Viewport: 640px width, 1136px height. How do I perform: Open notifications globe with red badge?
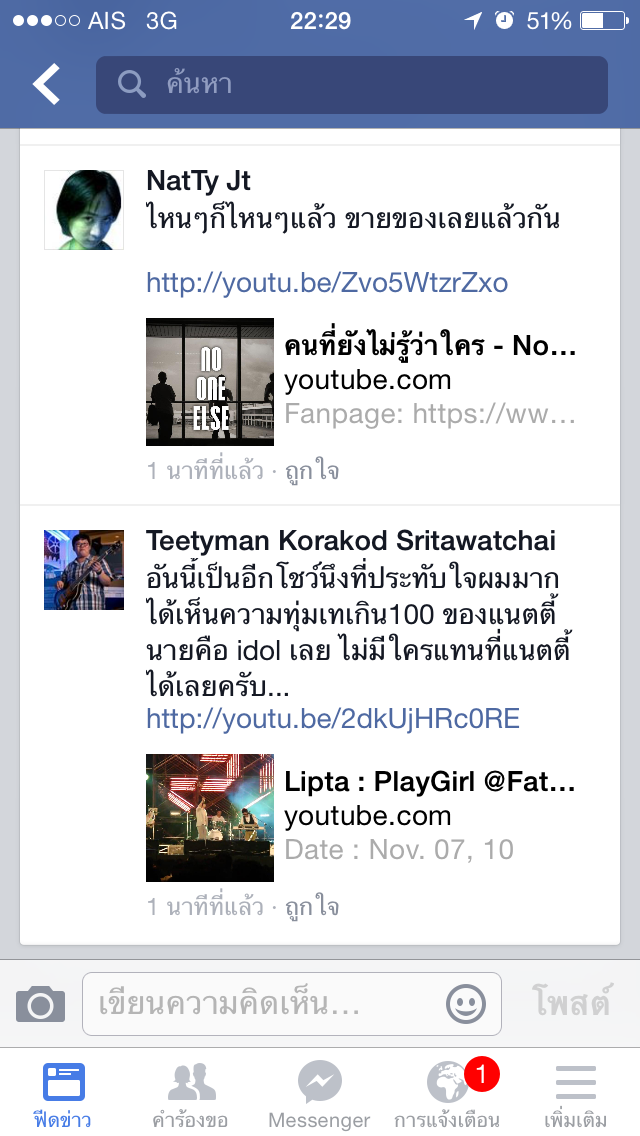click(447, 1096)
